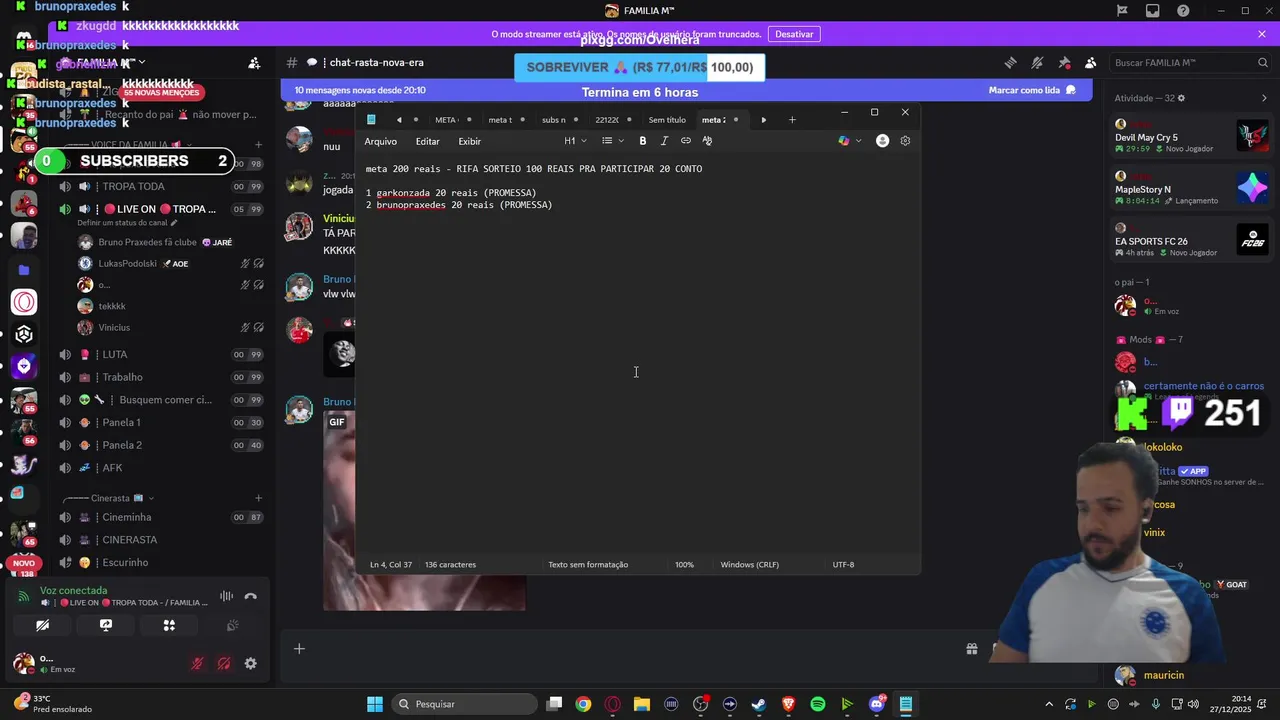Image resolution: width=1280 pixels, height=720 pixels.
Task: Switch to the 'Sem título' tab
Action: point(667,120)
